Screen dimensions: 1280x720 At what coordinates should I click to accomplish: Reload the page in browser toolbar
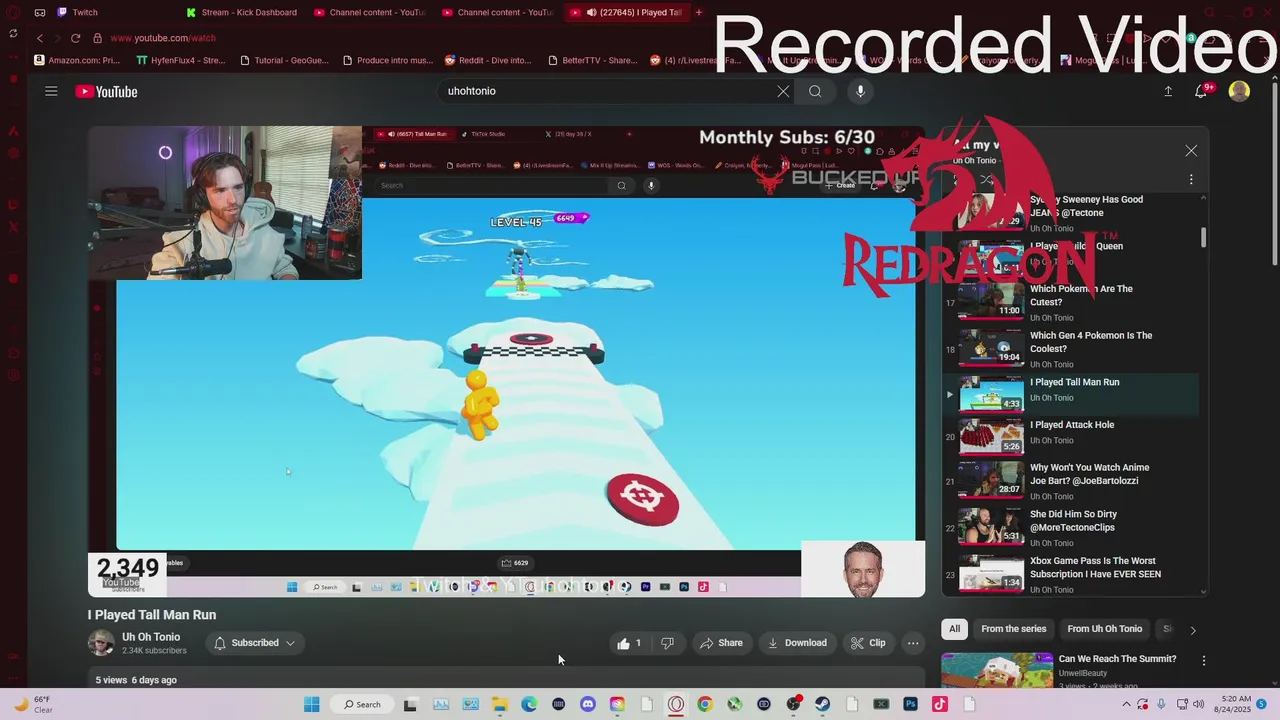coord(75,38)
